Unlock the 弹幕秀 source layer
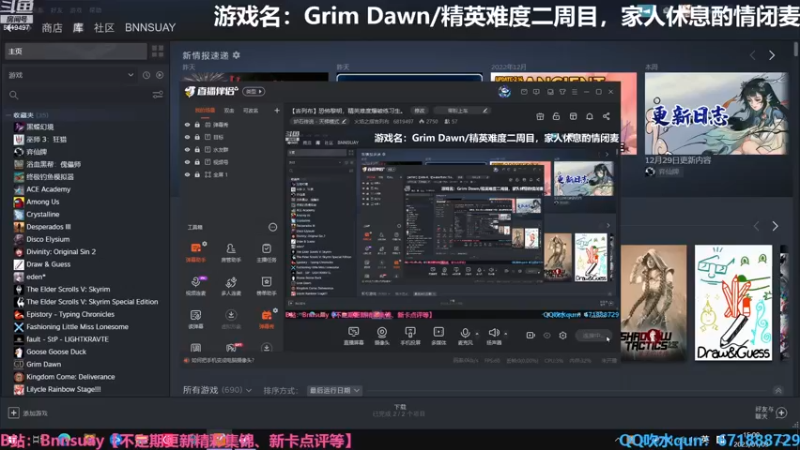Viewport: 800px width, 450px height. [x=197, y=124]
